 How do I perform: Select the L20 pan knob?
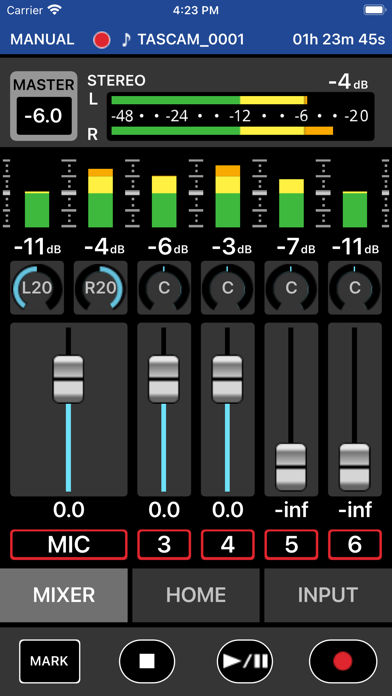pyautogui.click(x=37, y=288)
